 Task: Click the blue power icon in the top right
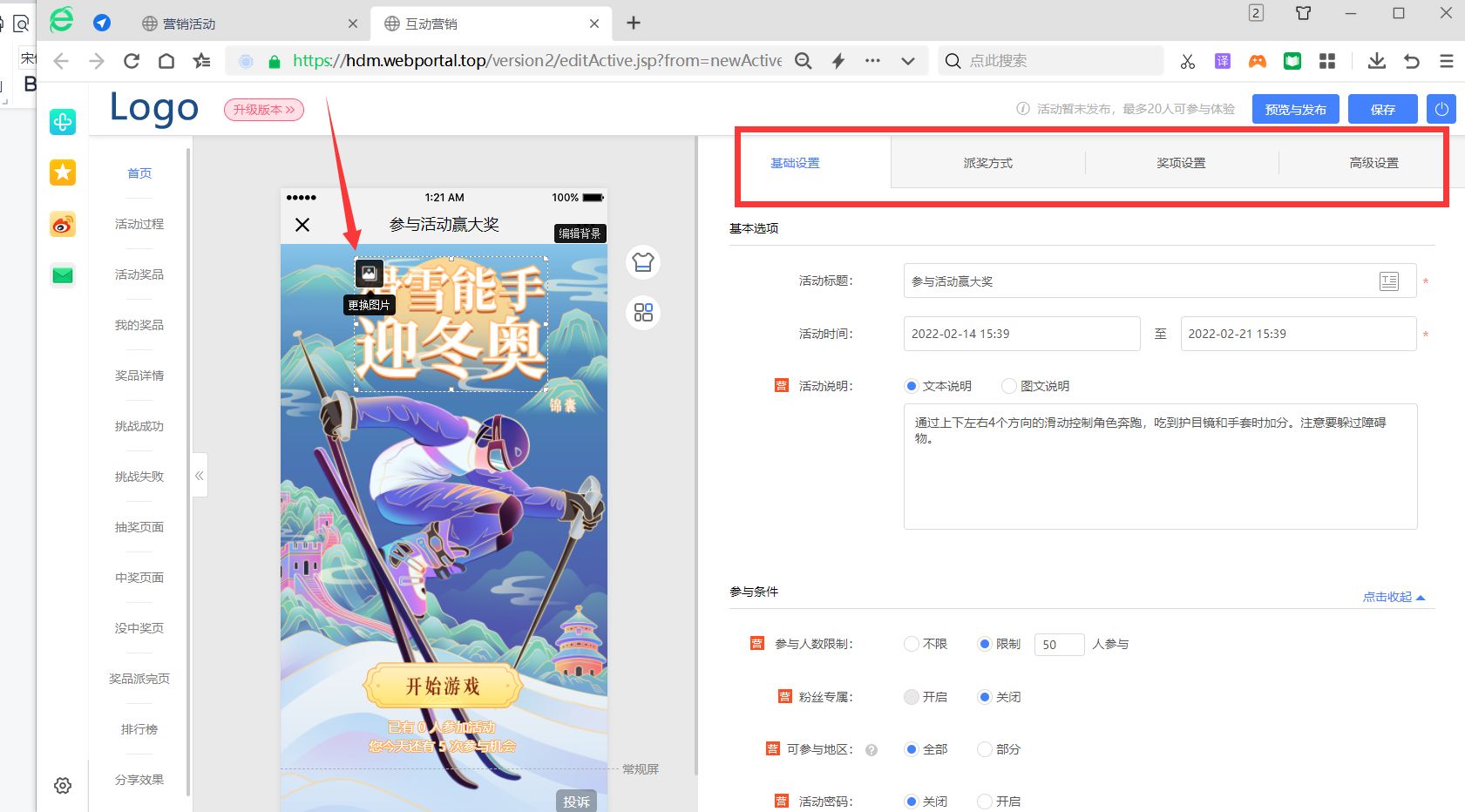click(x=1441, y=109)
